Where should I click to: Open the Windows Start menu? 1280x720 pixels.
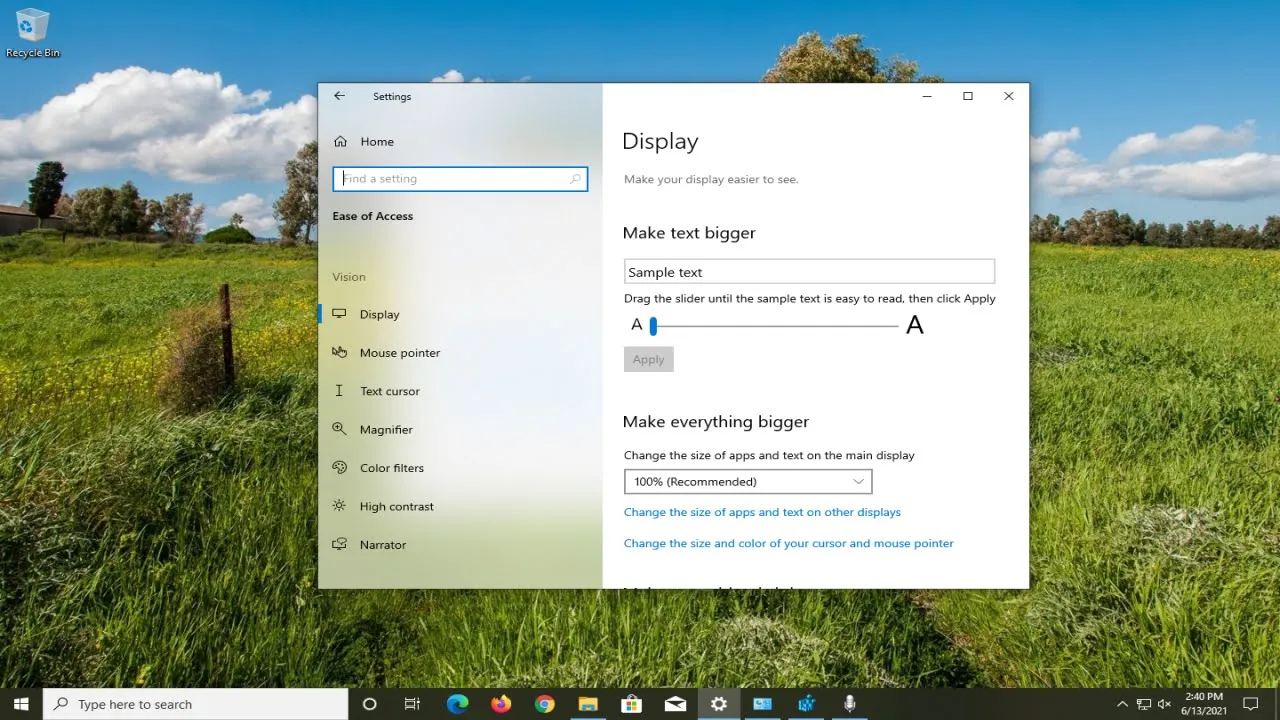coord(21,704)
